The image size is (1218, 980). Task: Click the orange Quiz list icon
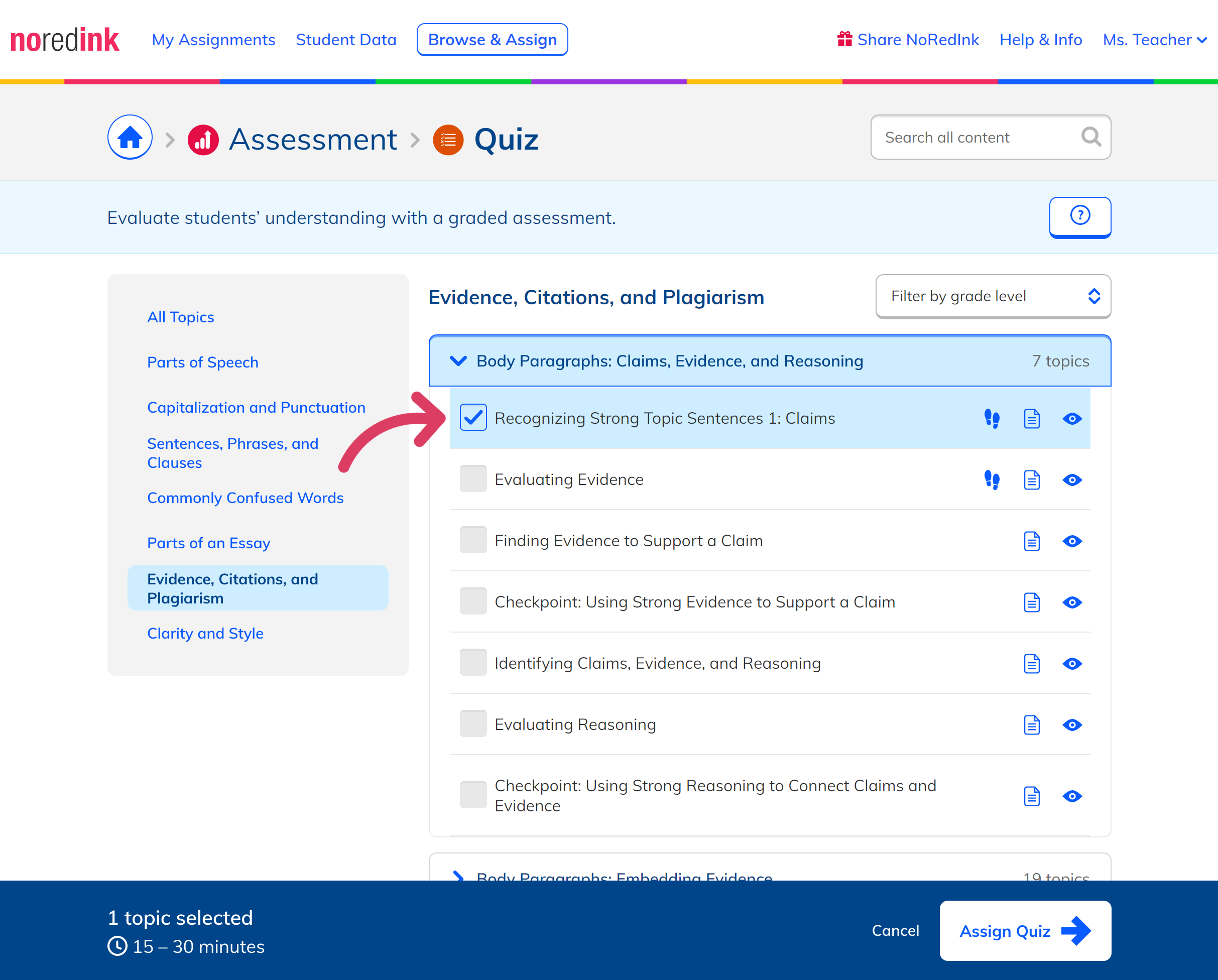(x=448, y=140)
